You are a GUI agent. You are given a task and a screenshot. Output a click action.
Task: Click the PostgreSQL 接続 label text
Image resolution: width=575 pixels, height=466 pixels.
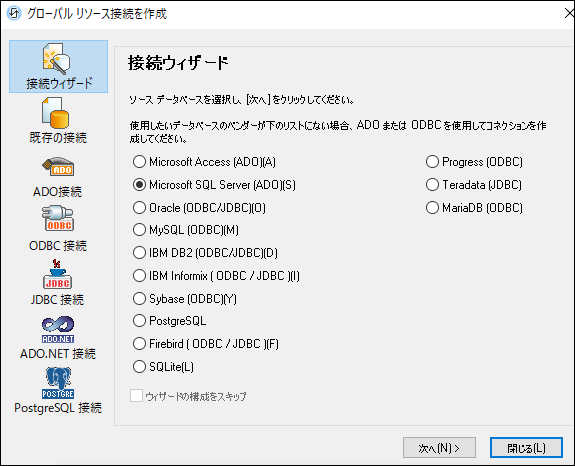58,408
